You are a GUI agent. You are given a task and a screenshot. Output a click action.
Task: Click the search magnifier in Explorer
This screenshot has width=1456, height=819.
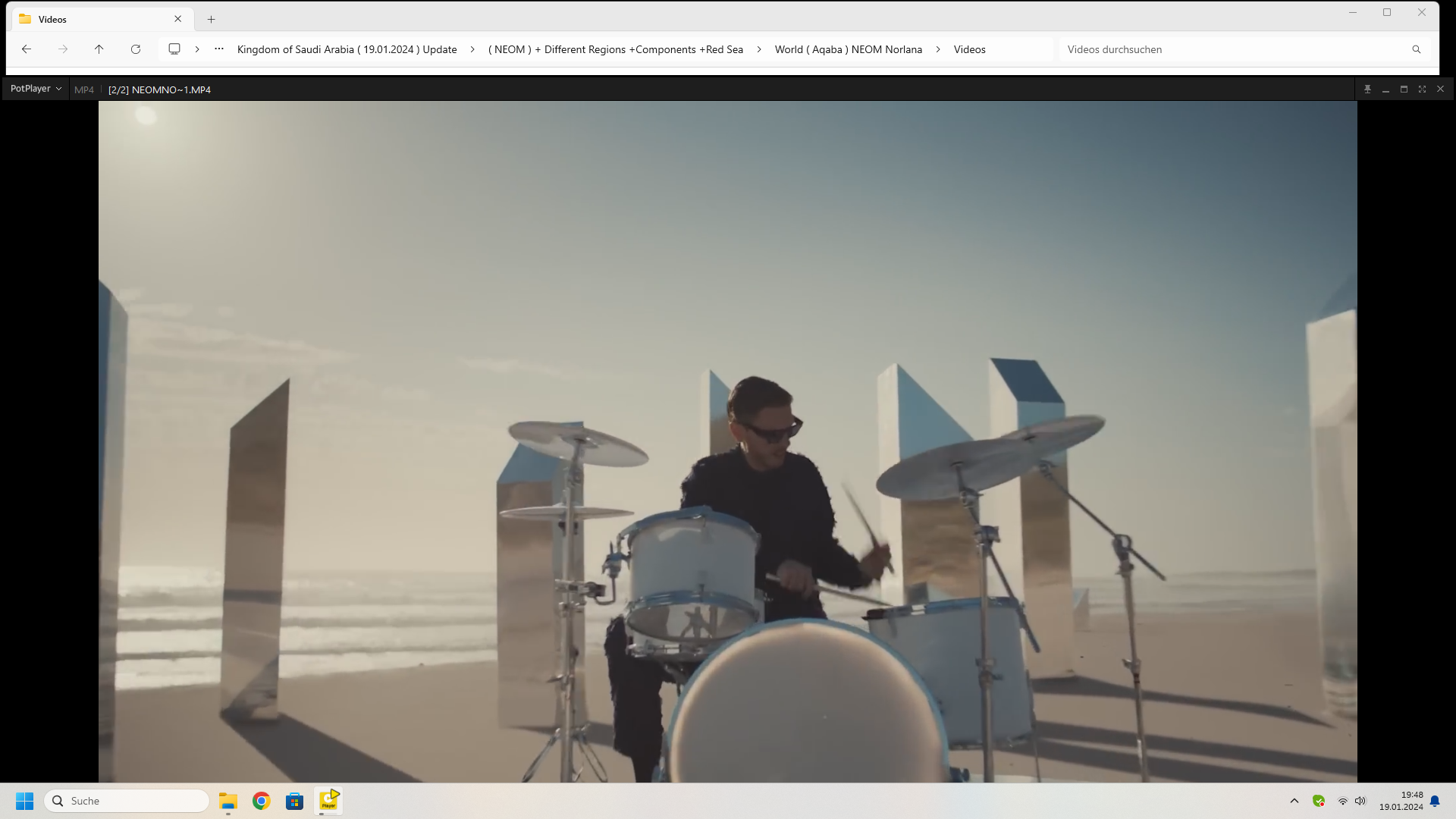click(x=1417, y=49)
